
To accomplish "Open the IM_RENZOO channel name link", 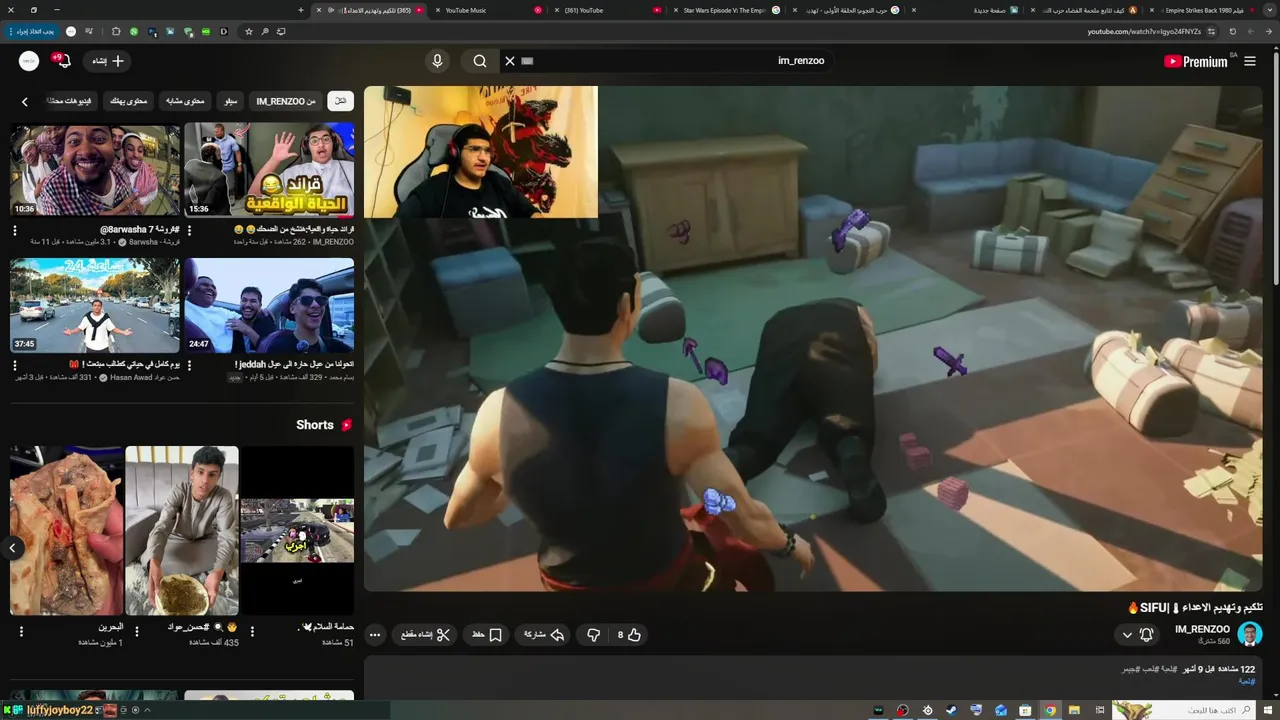I will click(1202, 629).
